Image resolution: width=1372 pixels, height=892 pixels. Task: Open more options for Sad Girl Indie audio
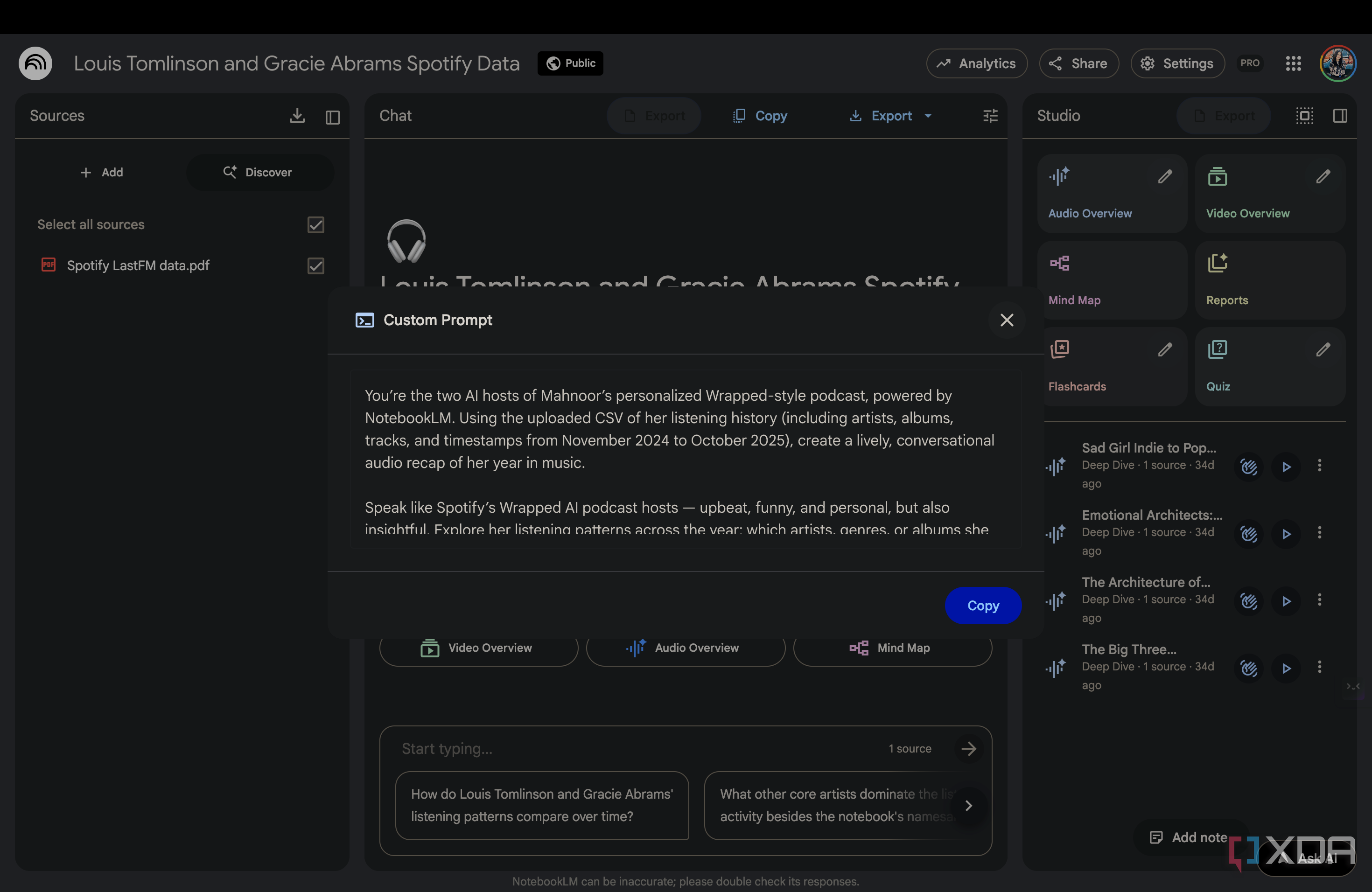point(1319,465)
